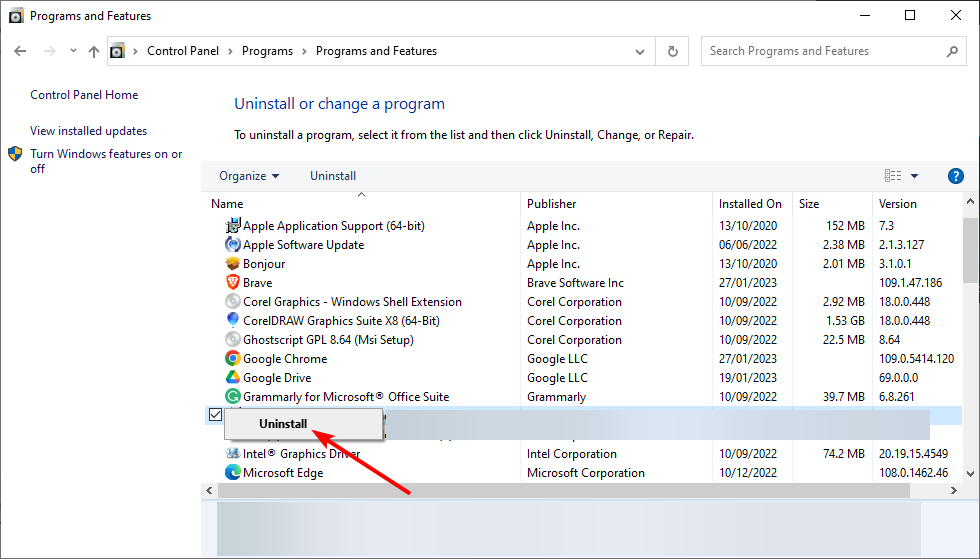Uncheck the selected row's checkbox
The width and height of the screenshot is (980, 559).
click(x=216, y=415)
